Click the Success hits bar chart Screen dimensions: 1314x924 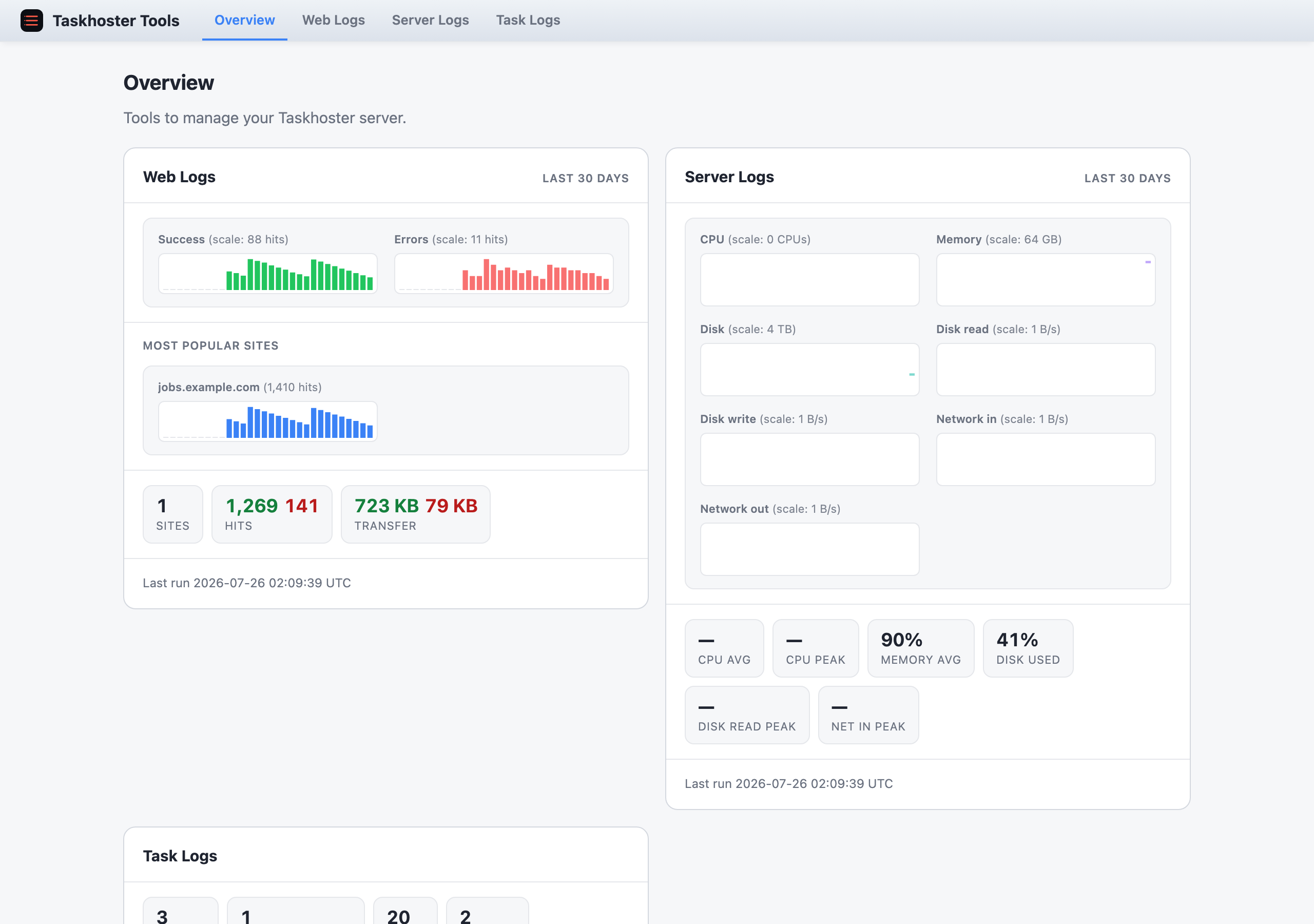pos(268,274)
